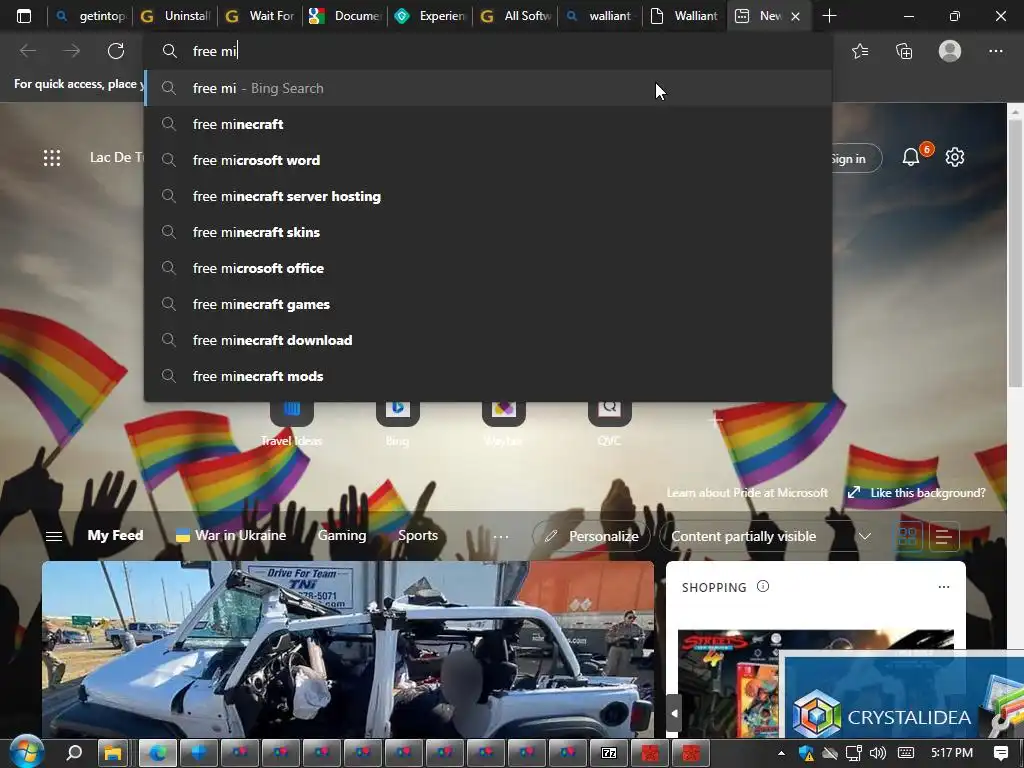
Task: Show hidden system tray icons
Action: point(781,753)
